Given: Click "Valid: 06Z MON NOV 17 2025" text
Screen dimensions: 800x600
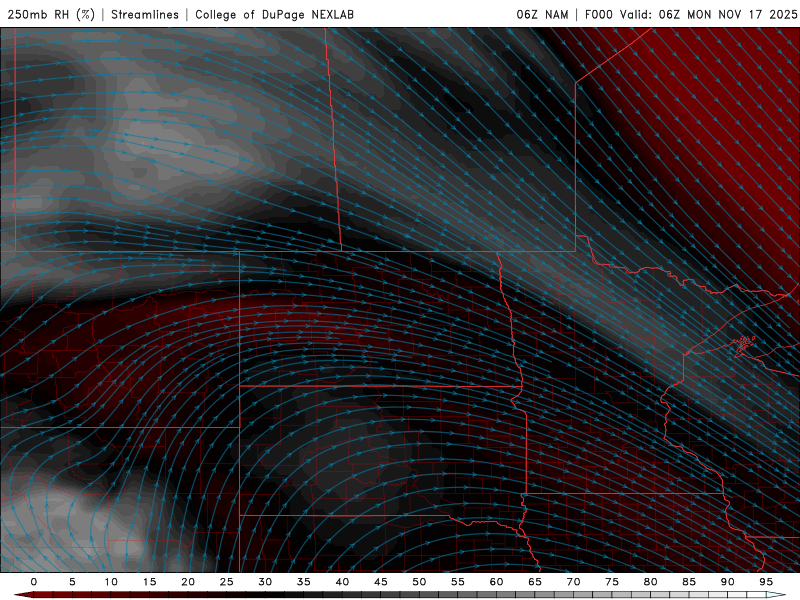Looking at the screenshot, I should tap(708, 14).
